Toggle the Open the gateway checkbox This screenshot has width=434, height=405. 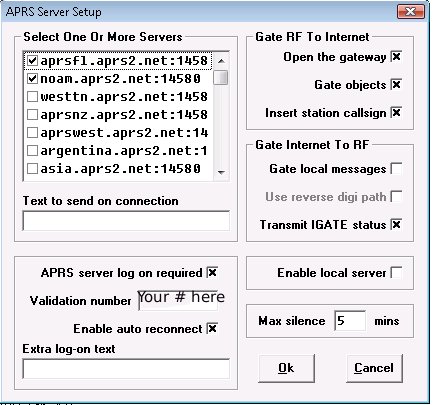396,57
